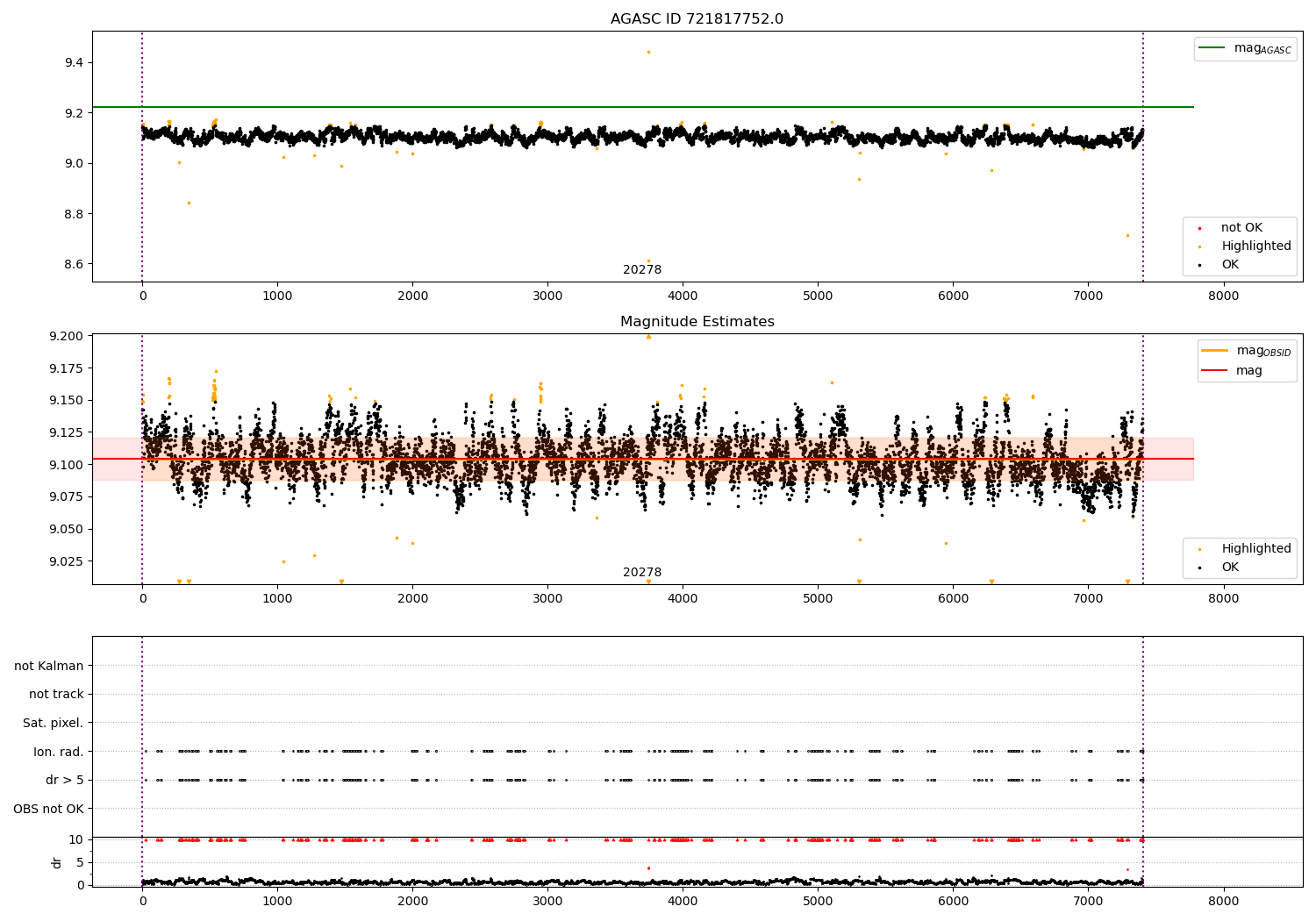This screenshot has width=1316, height=921.
Task: Click the black OK legend marker in top plot
Action: pos(1199,265)
